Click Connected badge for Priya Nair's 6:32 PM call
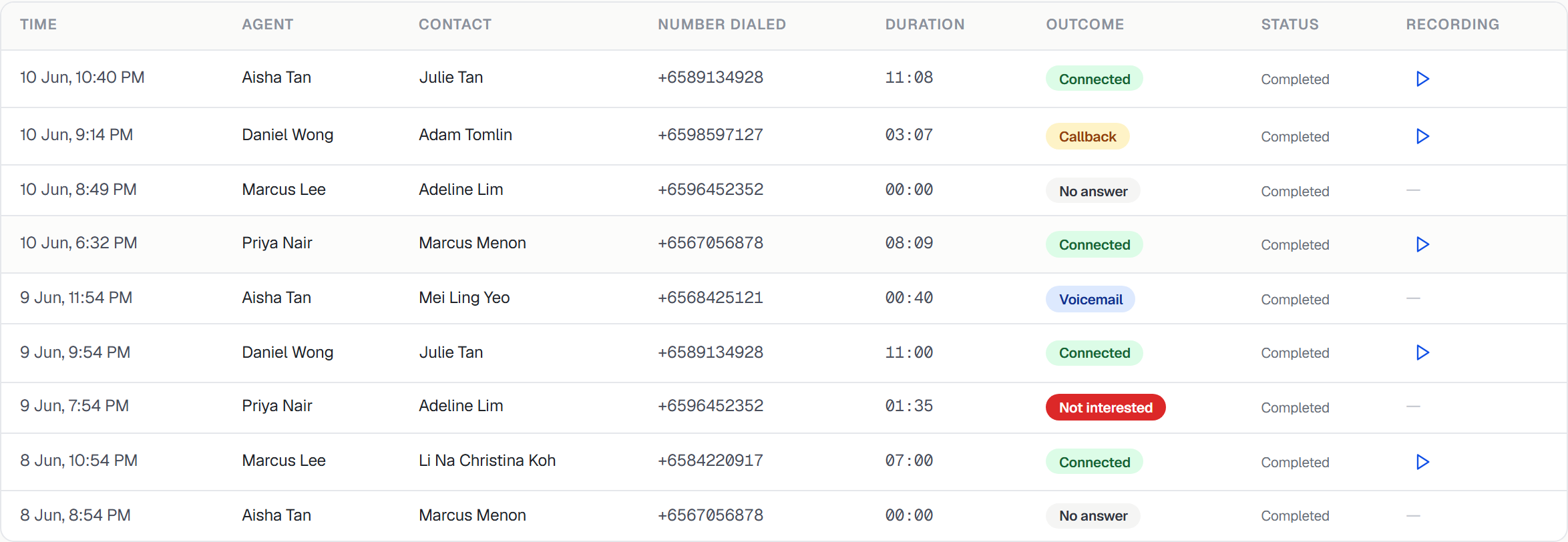 coord(1094,244)
